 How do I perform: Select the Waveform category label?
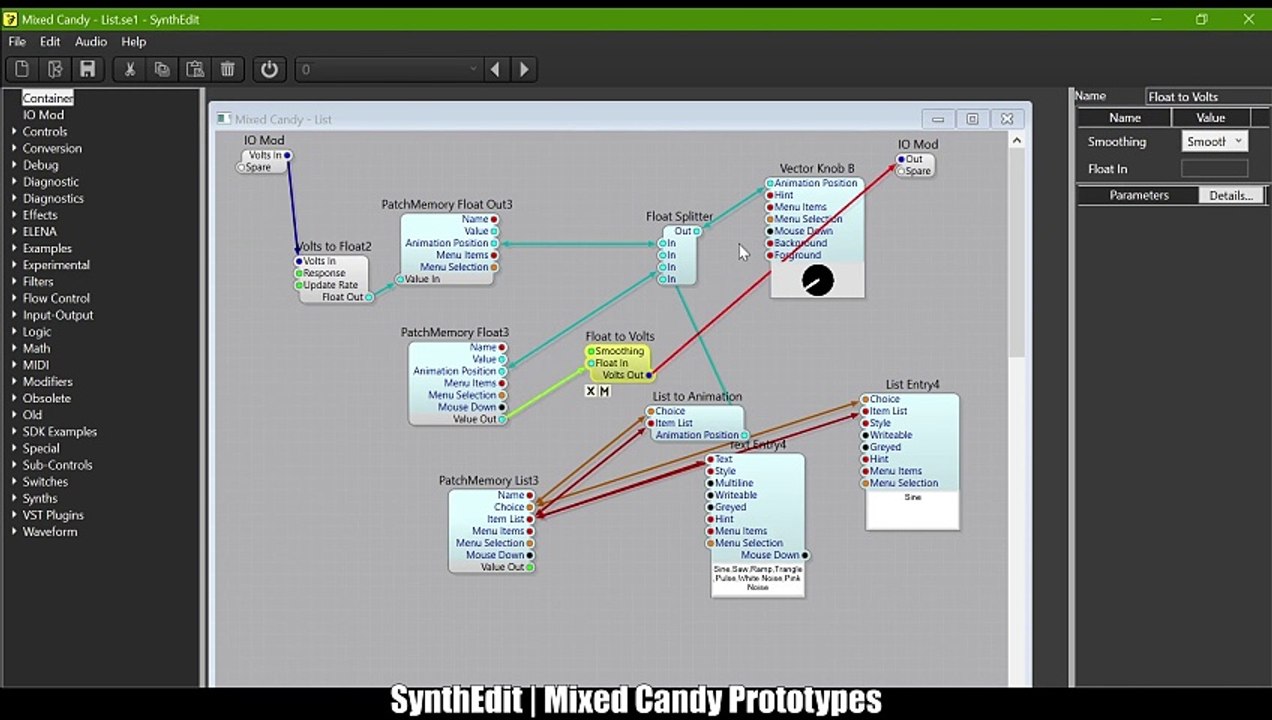(x=50, y=531)
